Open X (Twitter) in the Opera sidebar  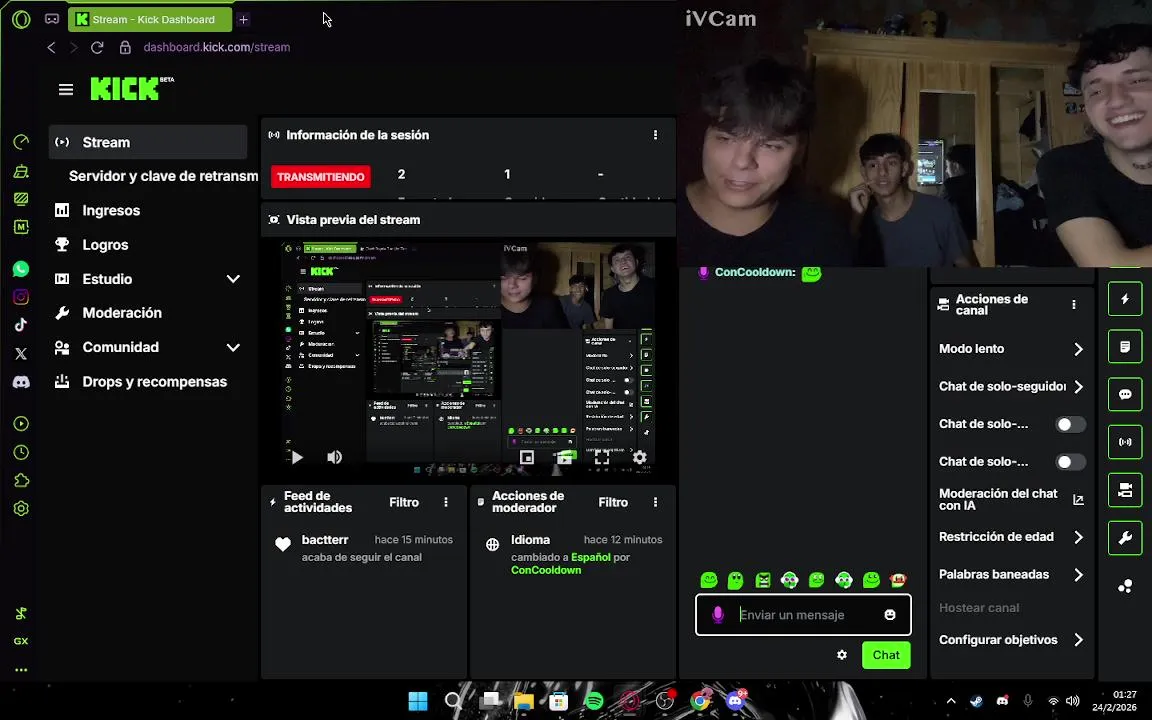(x=21, y=353)
